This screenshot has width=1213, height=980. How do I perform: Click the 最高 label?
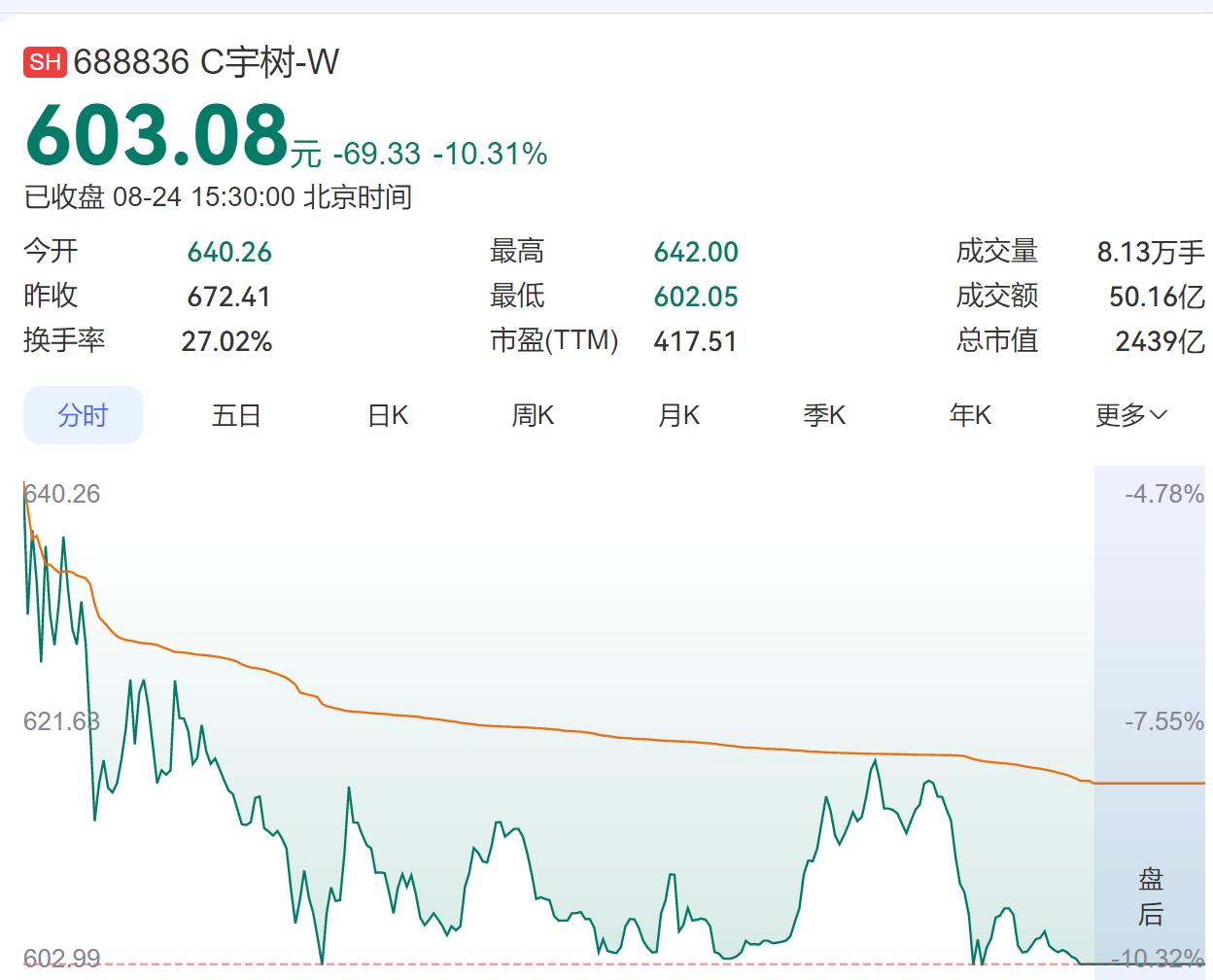click(x=517, y=251)
